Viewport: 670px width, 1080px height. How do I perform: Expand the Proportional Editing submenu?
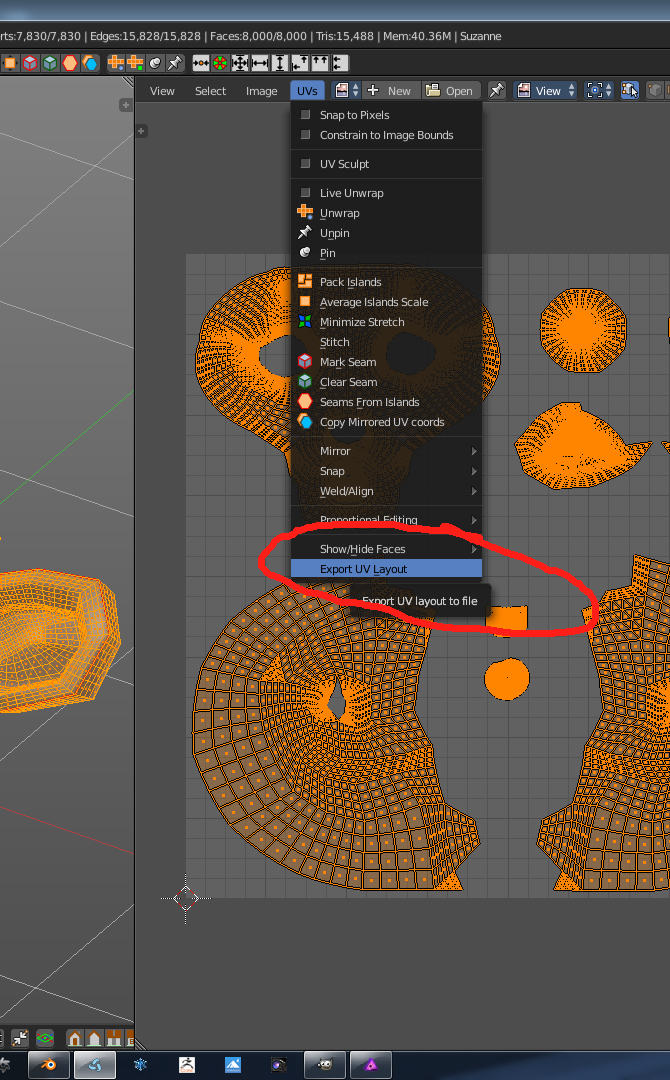[x=386, y=520]
